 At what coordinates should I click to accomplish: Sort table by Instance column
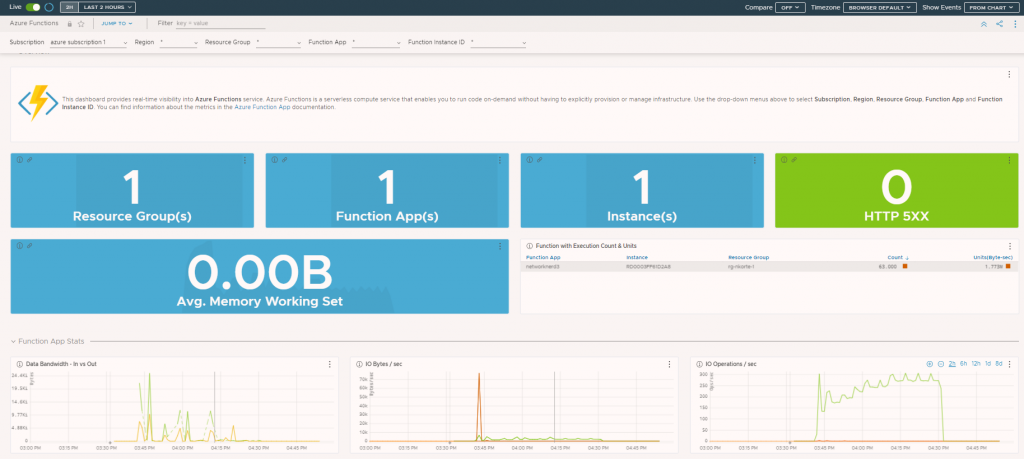click(637, 257)
